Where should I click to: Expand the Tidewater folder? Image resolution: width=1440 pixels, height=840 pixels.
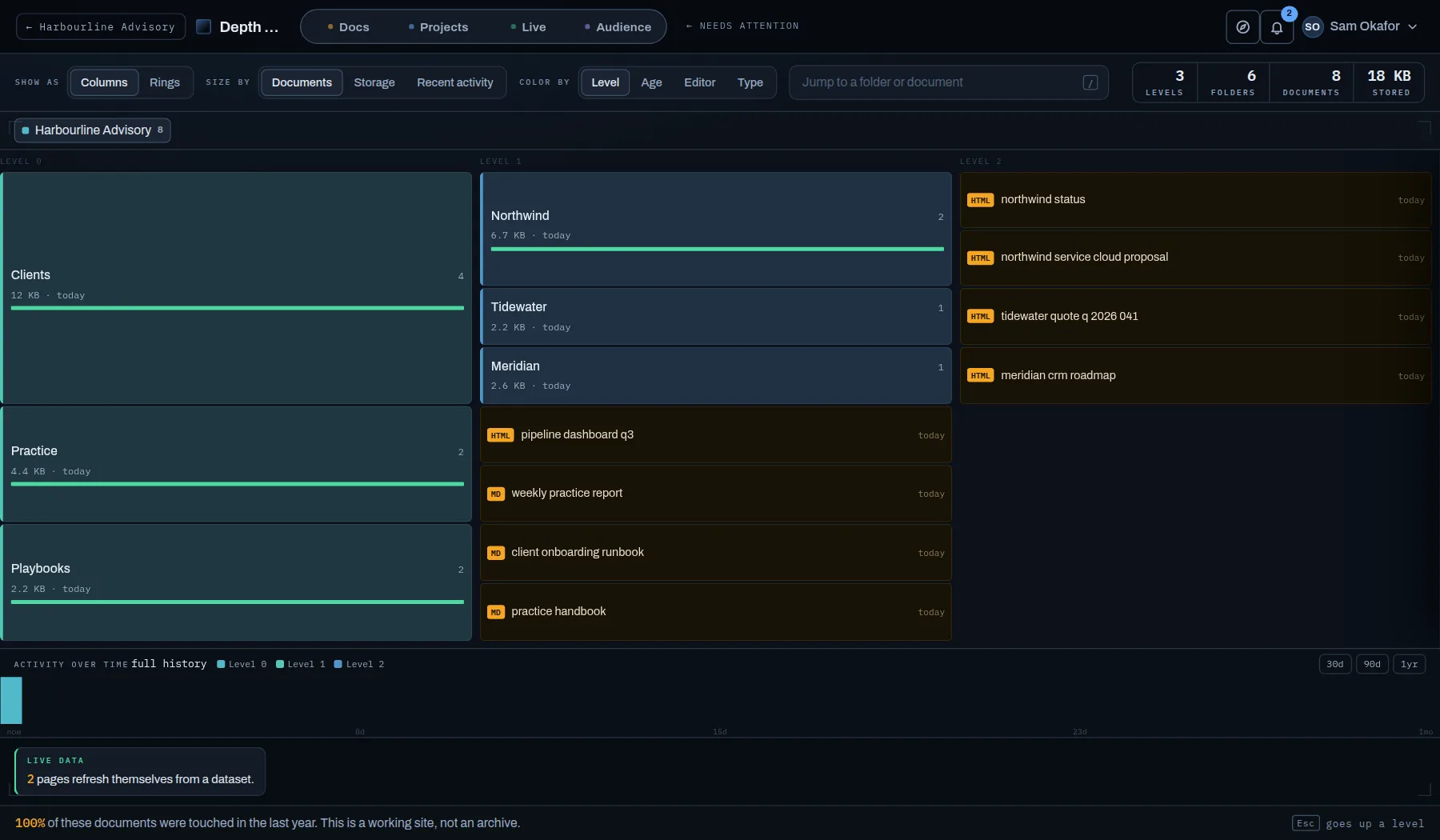pyautogui.click(x=716, y=317)
